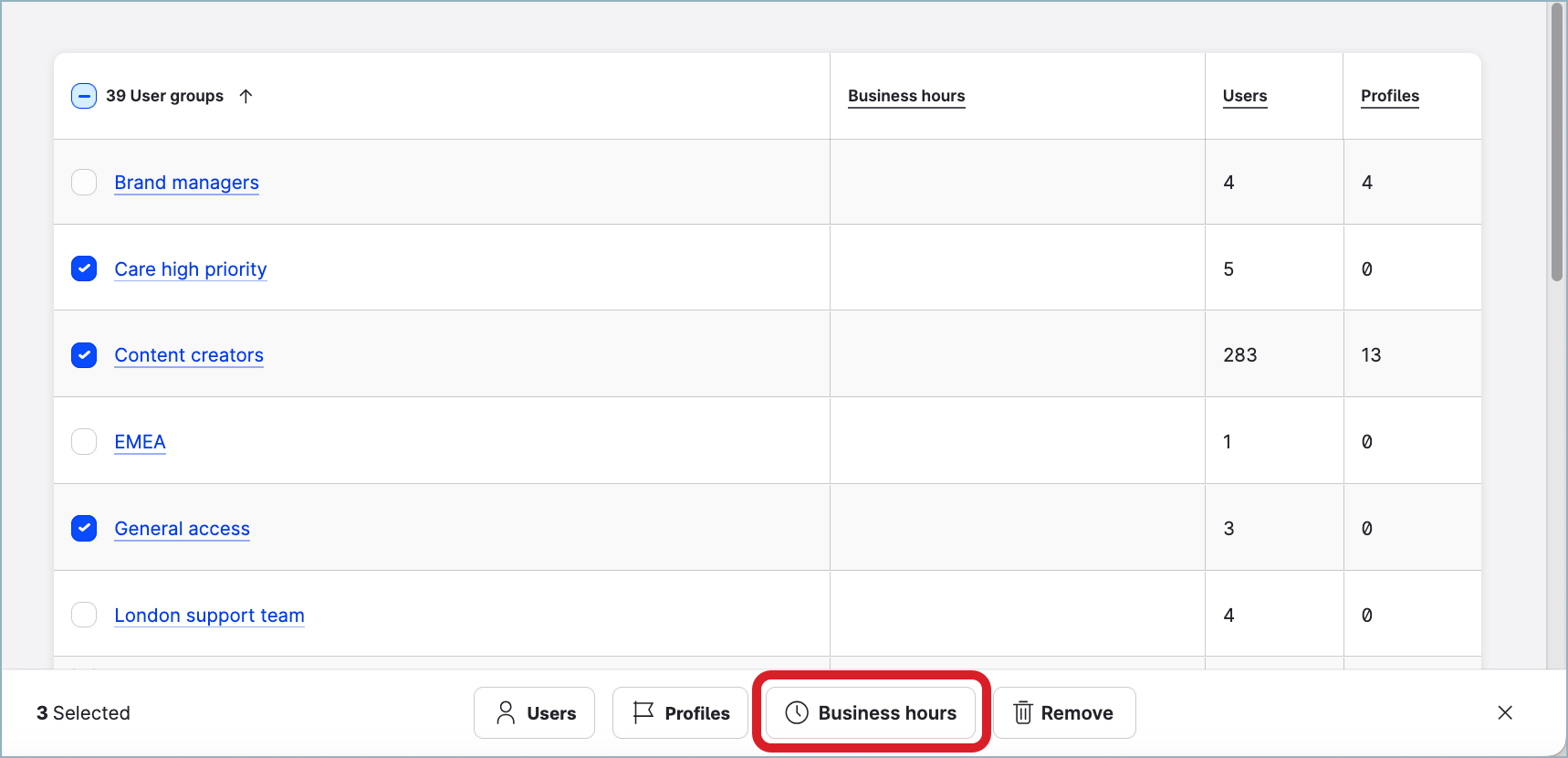Open the Brand managers group link

click(186, 183)
